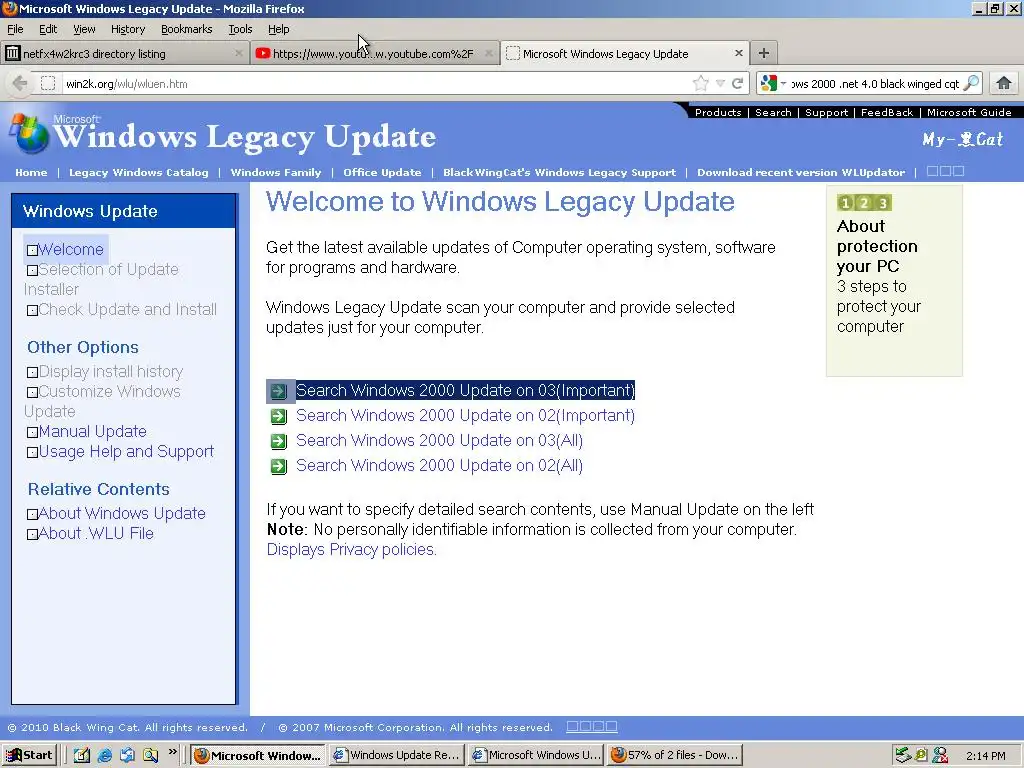
Task: Open Search Windows 2000 Update on 03(All)
Action: pyautogui.click(x=440, y=440)
